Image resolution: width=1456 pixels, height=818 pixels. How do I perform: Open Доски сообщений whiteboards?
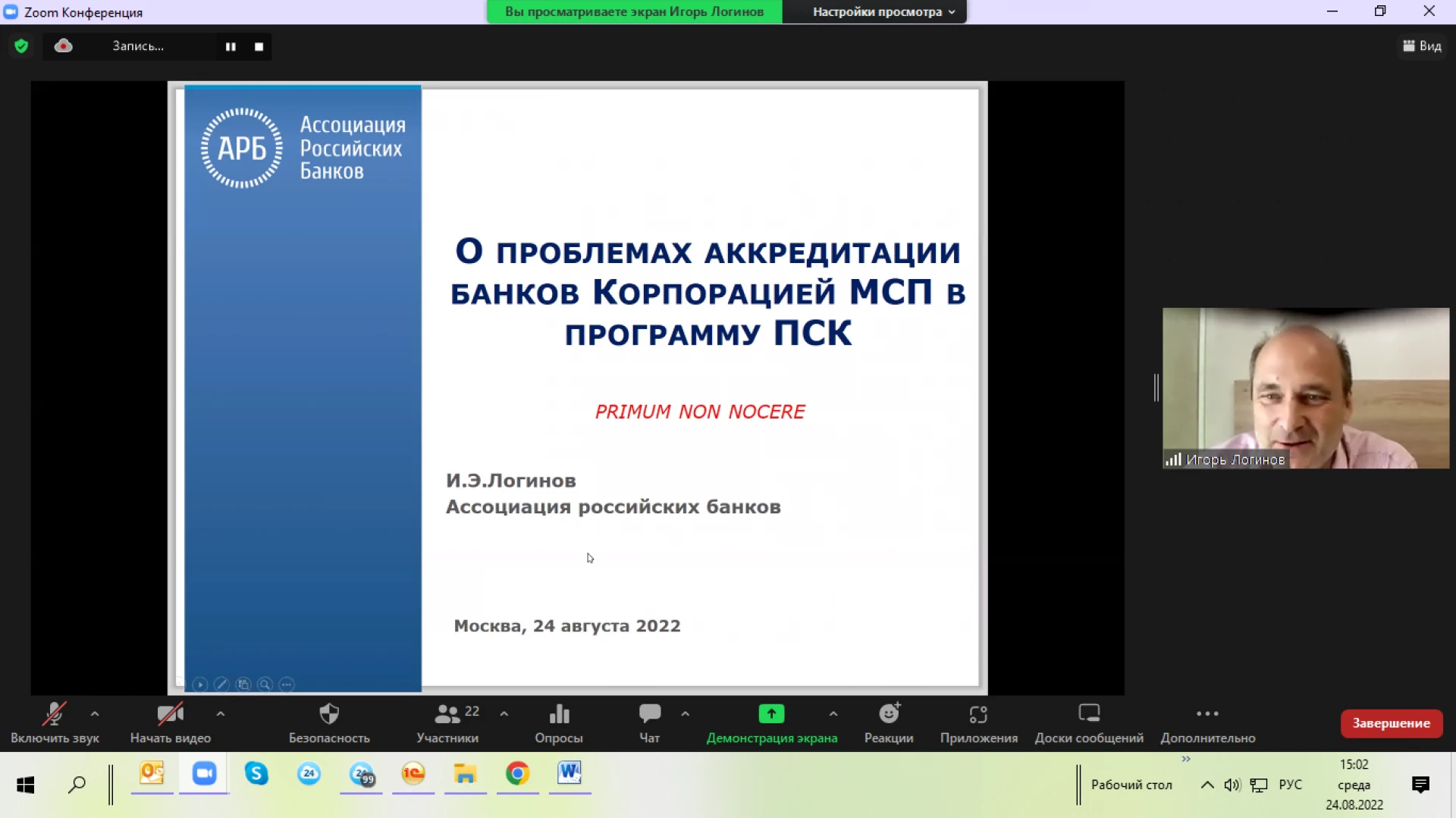(x=1089, y=722)
